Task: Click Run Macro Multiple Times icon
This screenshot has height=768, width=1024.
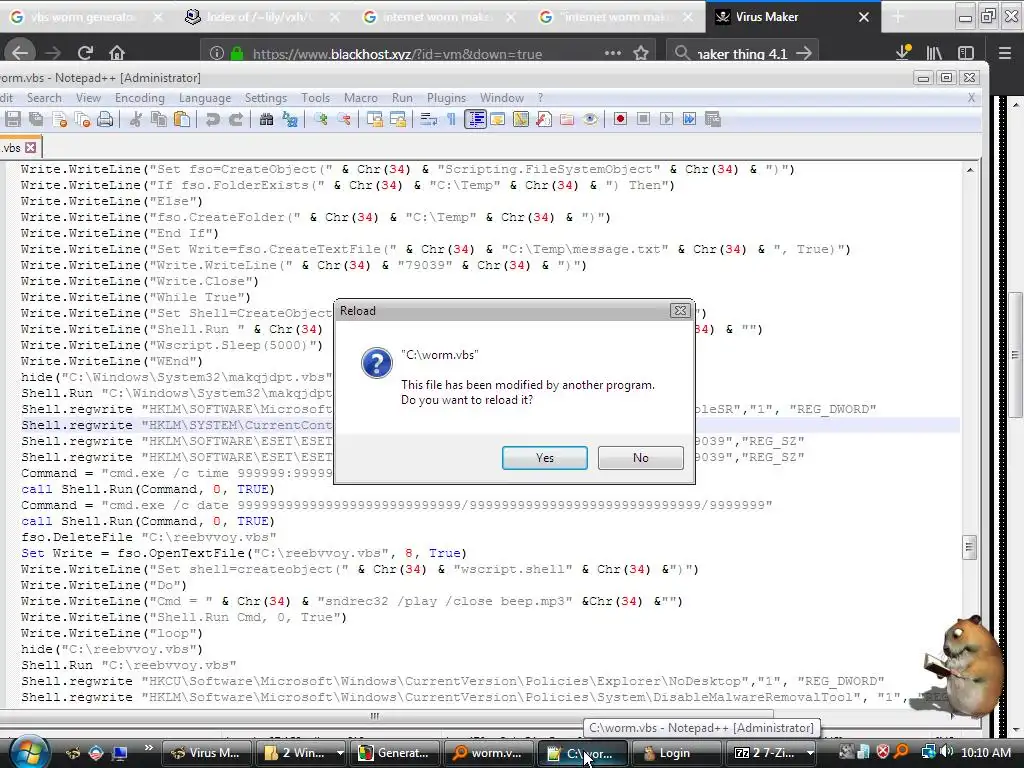Action: (690, 119)
